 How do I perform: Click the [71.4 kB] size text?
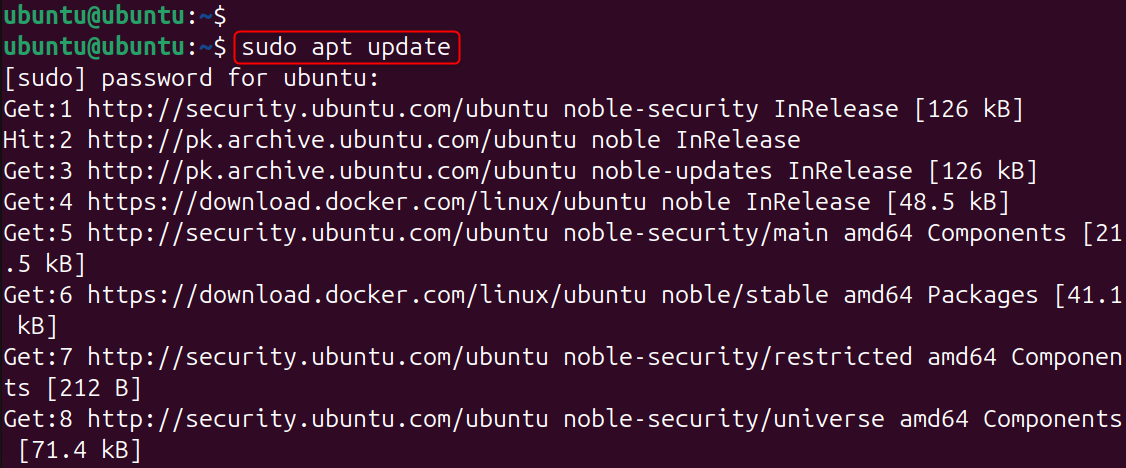[79, 451]
